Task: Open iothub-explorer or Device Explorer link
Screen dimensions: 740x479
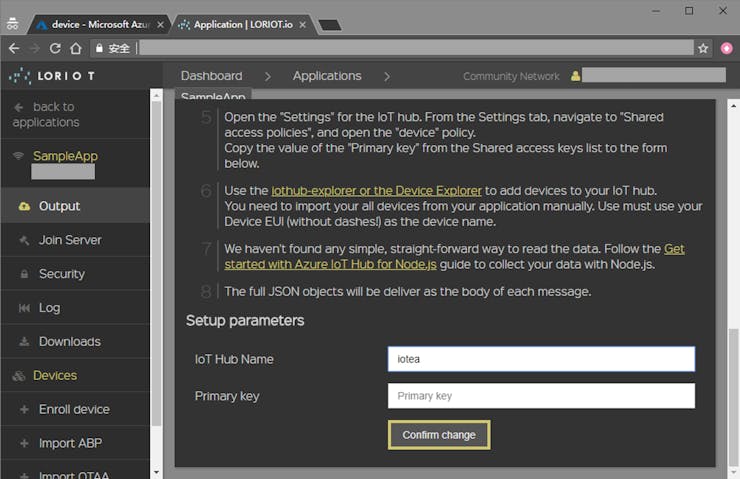Action: click(377, 191)
